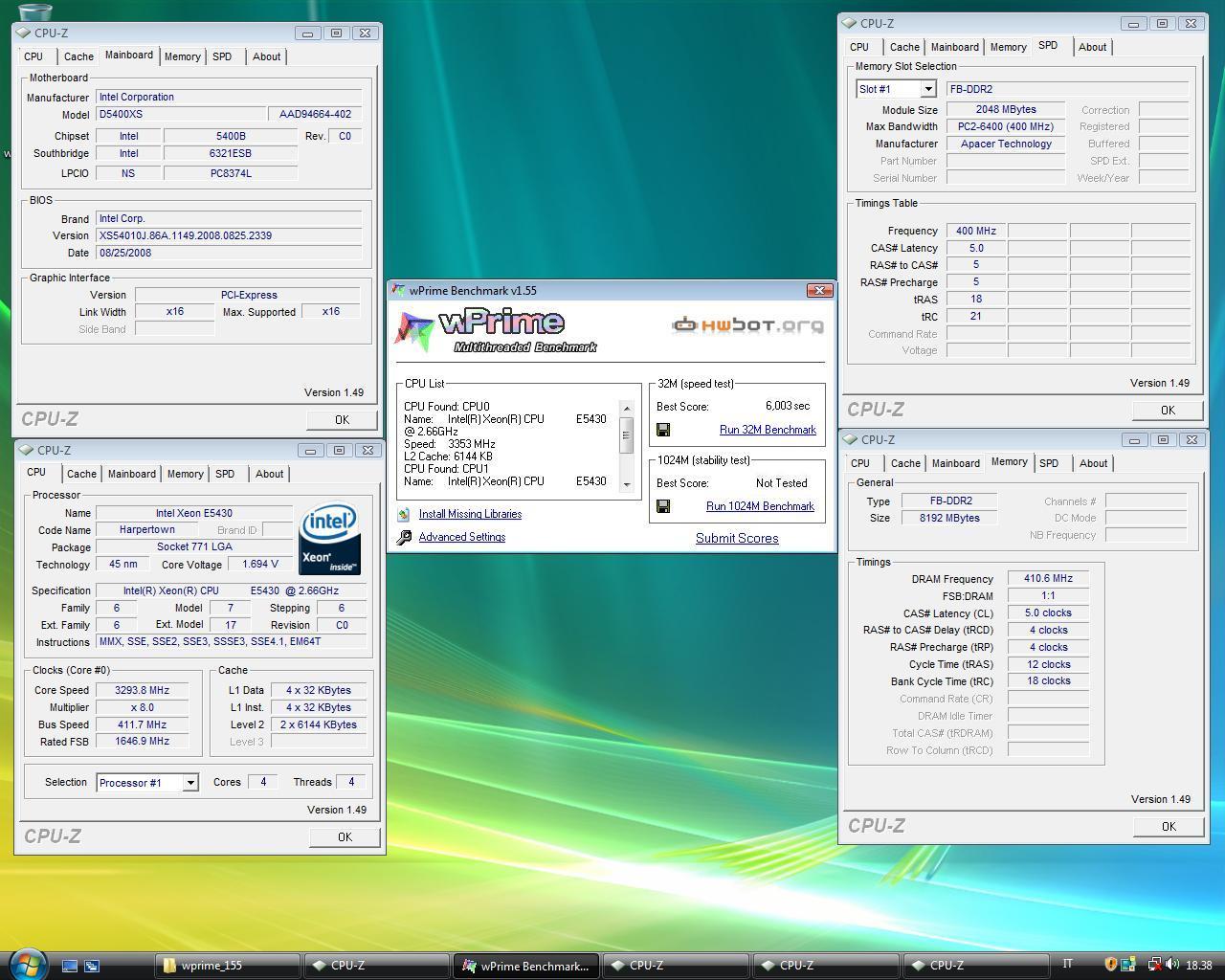Viewport: 1225px width, 980px height.
Task: Click the CPU List scrollbar up arrow
Action: click(627, 409)
